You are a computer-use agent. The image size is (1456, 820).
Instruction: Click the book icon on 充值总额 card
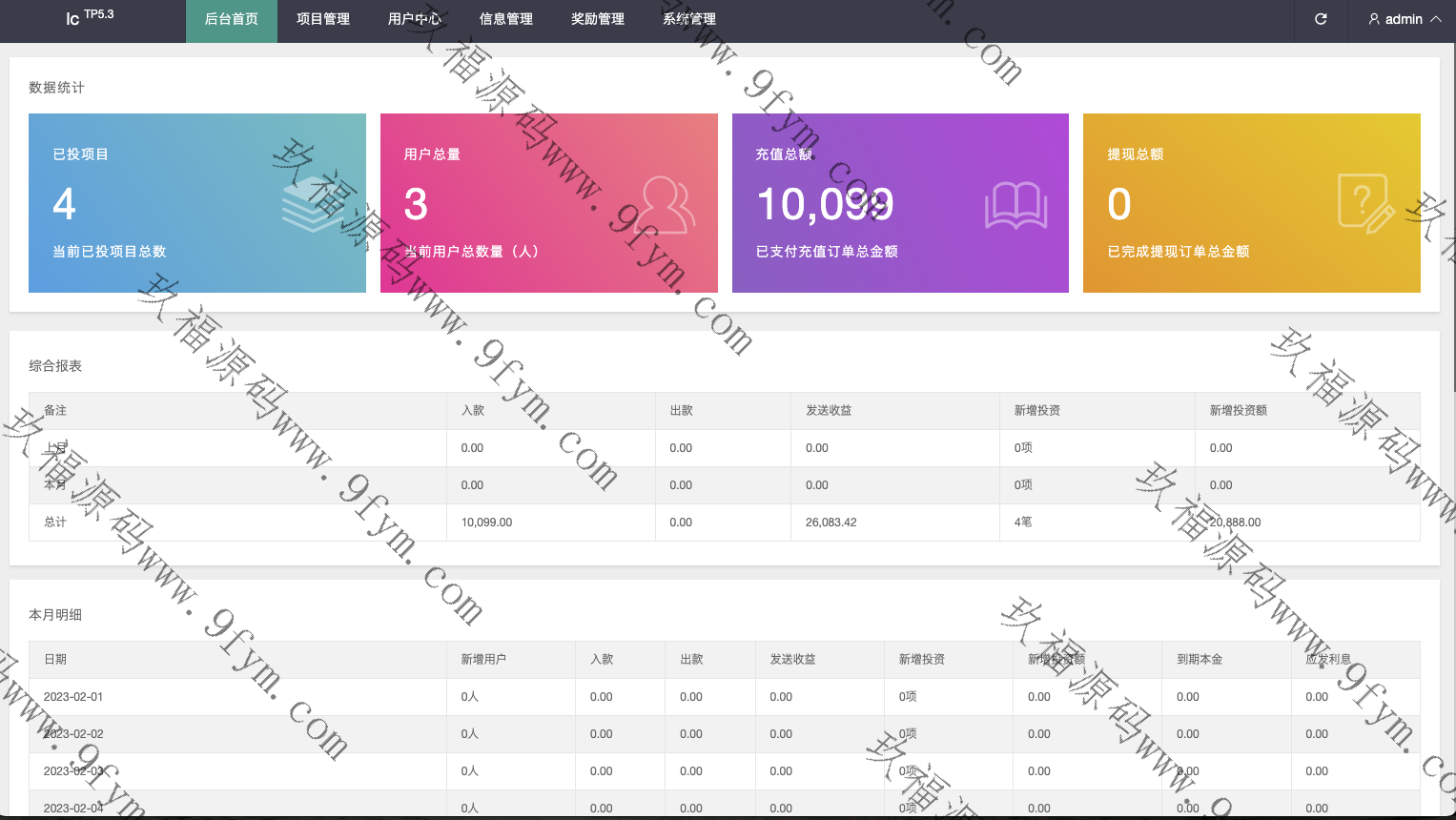1015,204
